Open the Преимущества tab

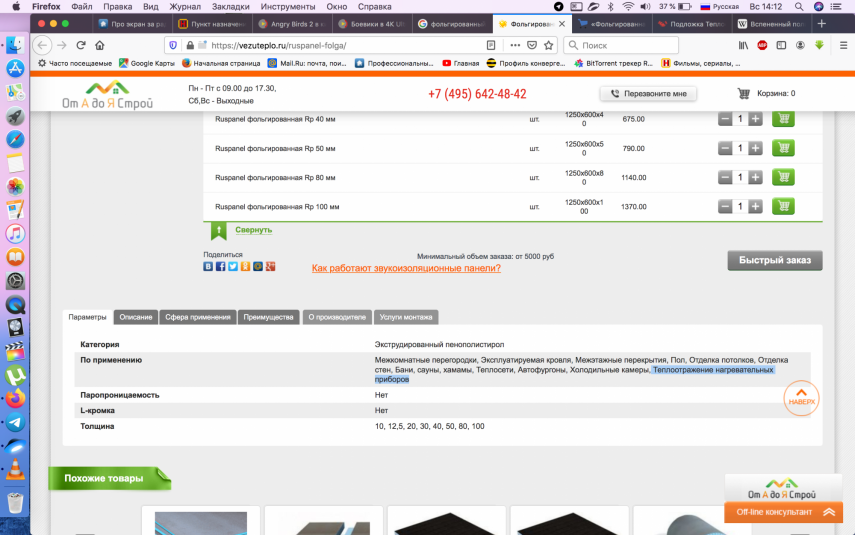point(268,317)
